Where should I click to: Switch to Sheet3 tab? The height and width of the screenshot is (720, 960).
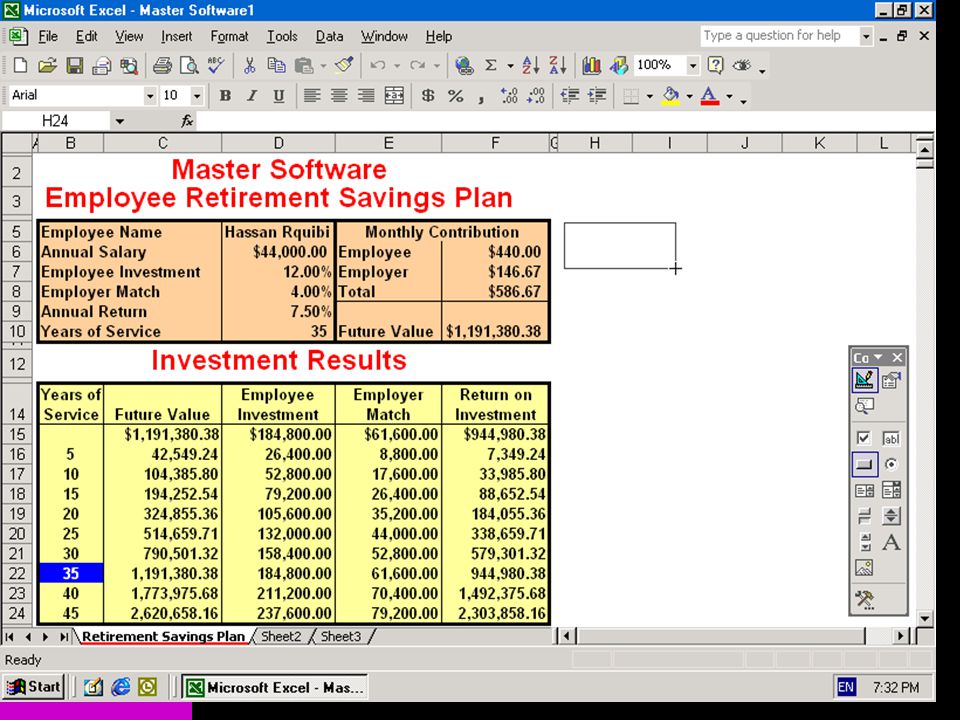(341, 636)
